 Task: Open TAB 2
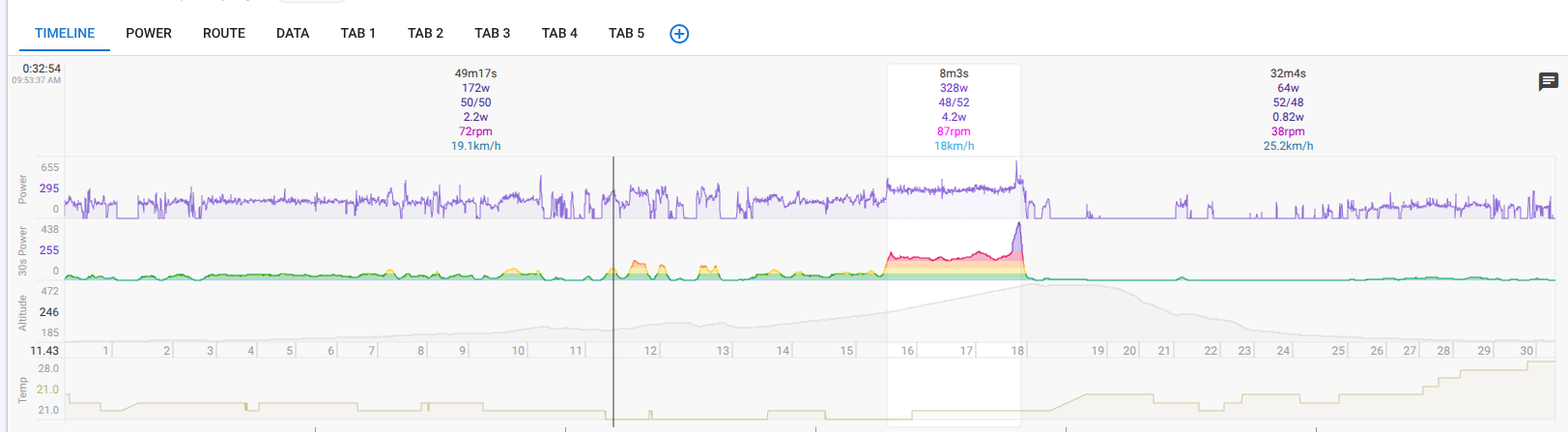pos(425,33)
